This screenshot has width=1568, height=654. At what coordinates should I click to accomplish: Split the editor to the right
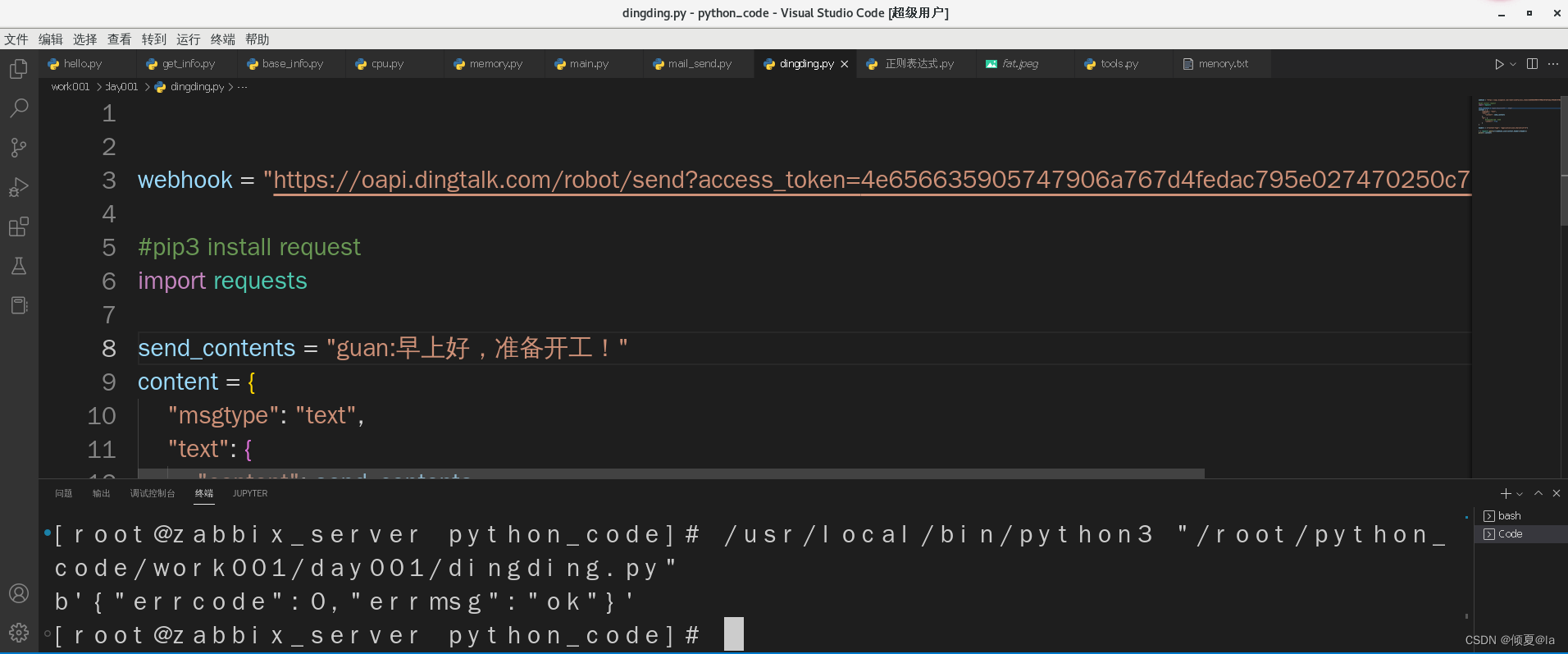coord(1532,64)
